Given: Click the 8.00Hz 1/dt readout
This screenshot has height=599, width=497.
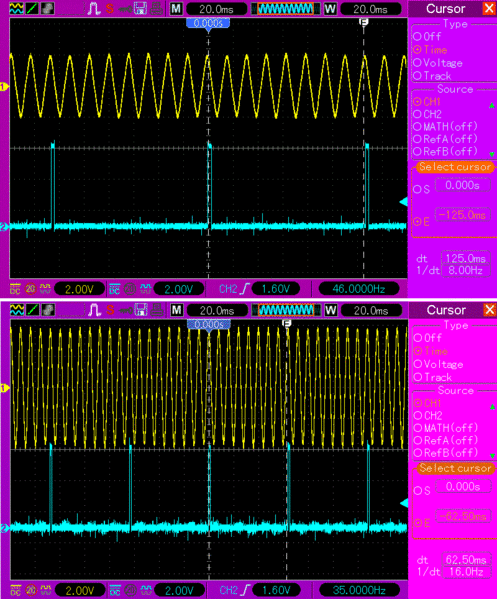Looking at the screenshot, I should coord(465,270).
